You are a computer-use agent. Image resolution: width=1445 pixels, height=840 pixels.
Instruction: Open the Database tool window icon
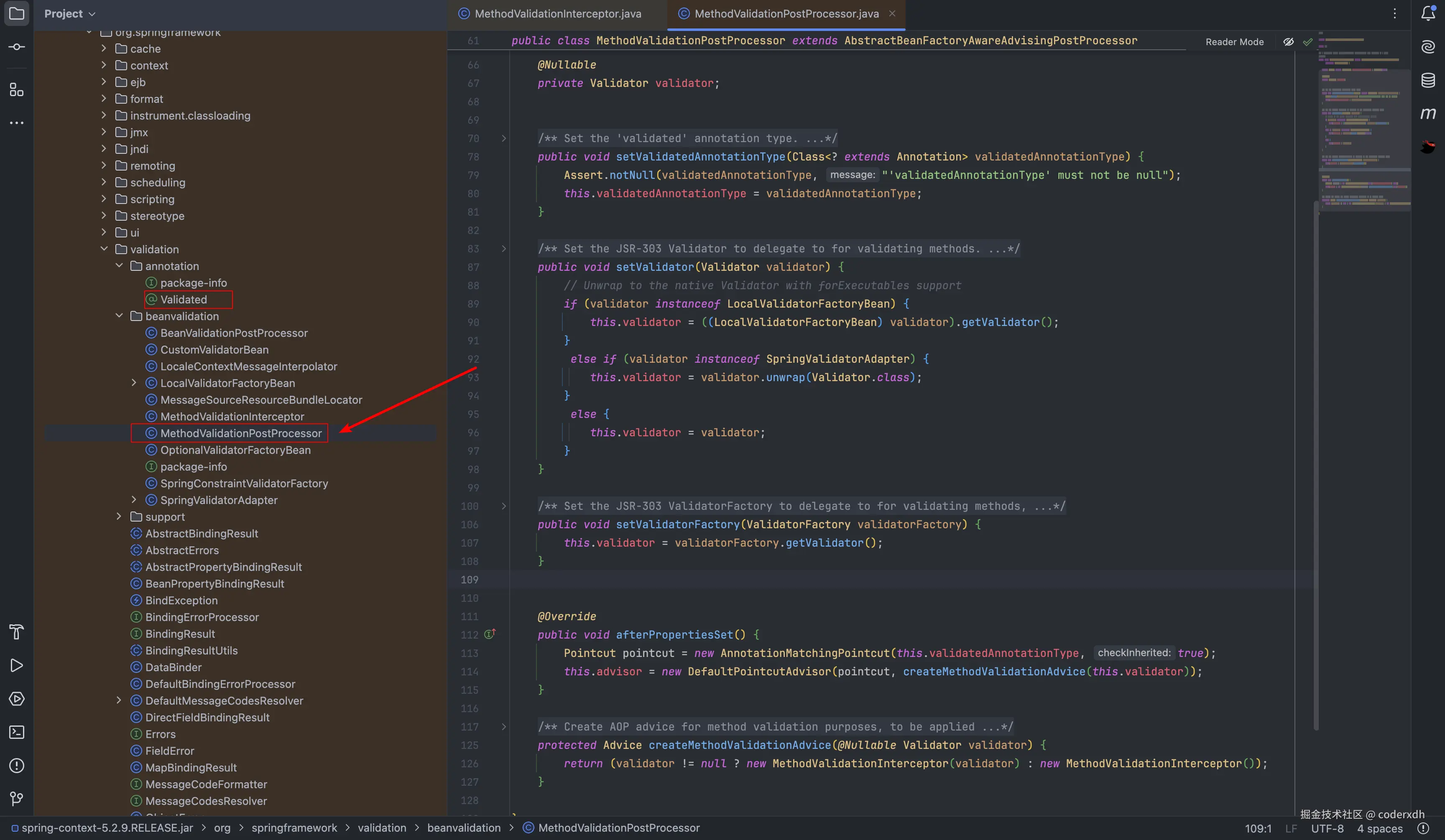[x=1428, y=80]
